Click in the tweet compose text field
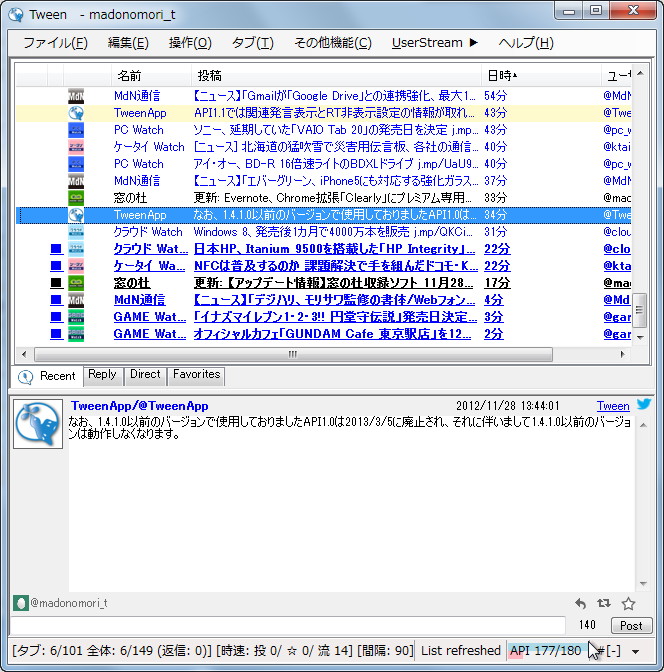The width and height of the screenshot is (664, 672). click(x=287, y=625)
